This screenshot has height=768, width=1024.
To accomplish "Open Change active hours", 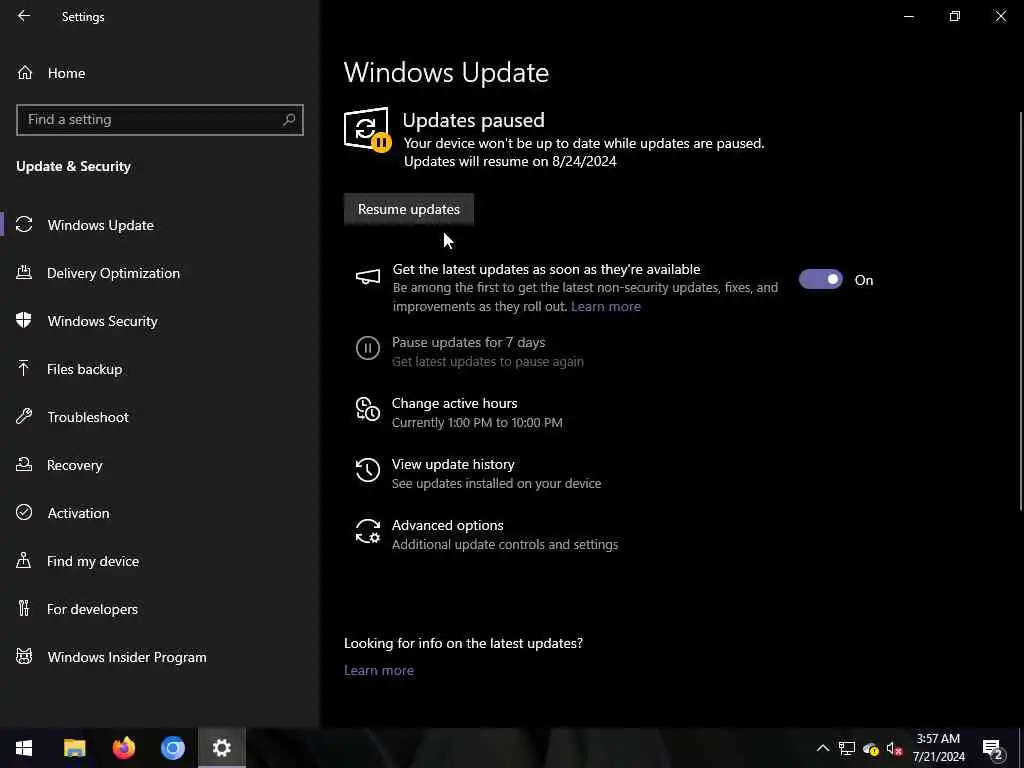I will 455,403.
